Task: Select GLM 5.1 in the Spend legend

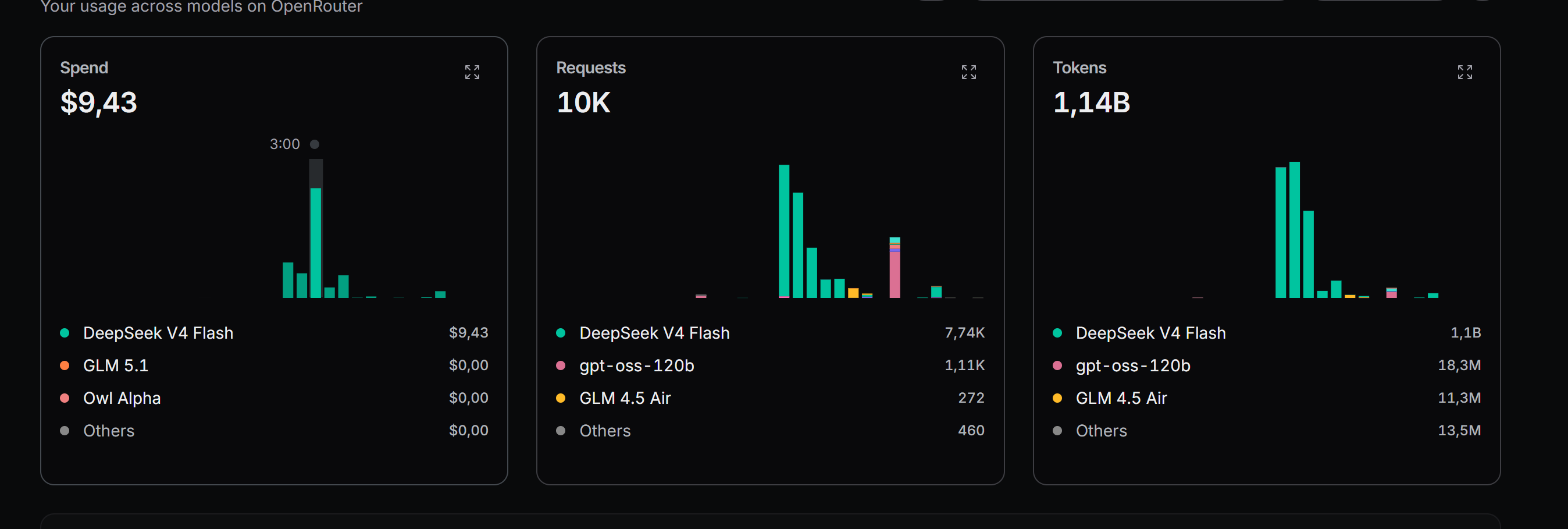Action: pyautogui.click(x=116, y=365)
